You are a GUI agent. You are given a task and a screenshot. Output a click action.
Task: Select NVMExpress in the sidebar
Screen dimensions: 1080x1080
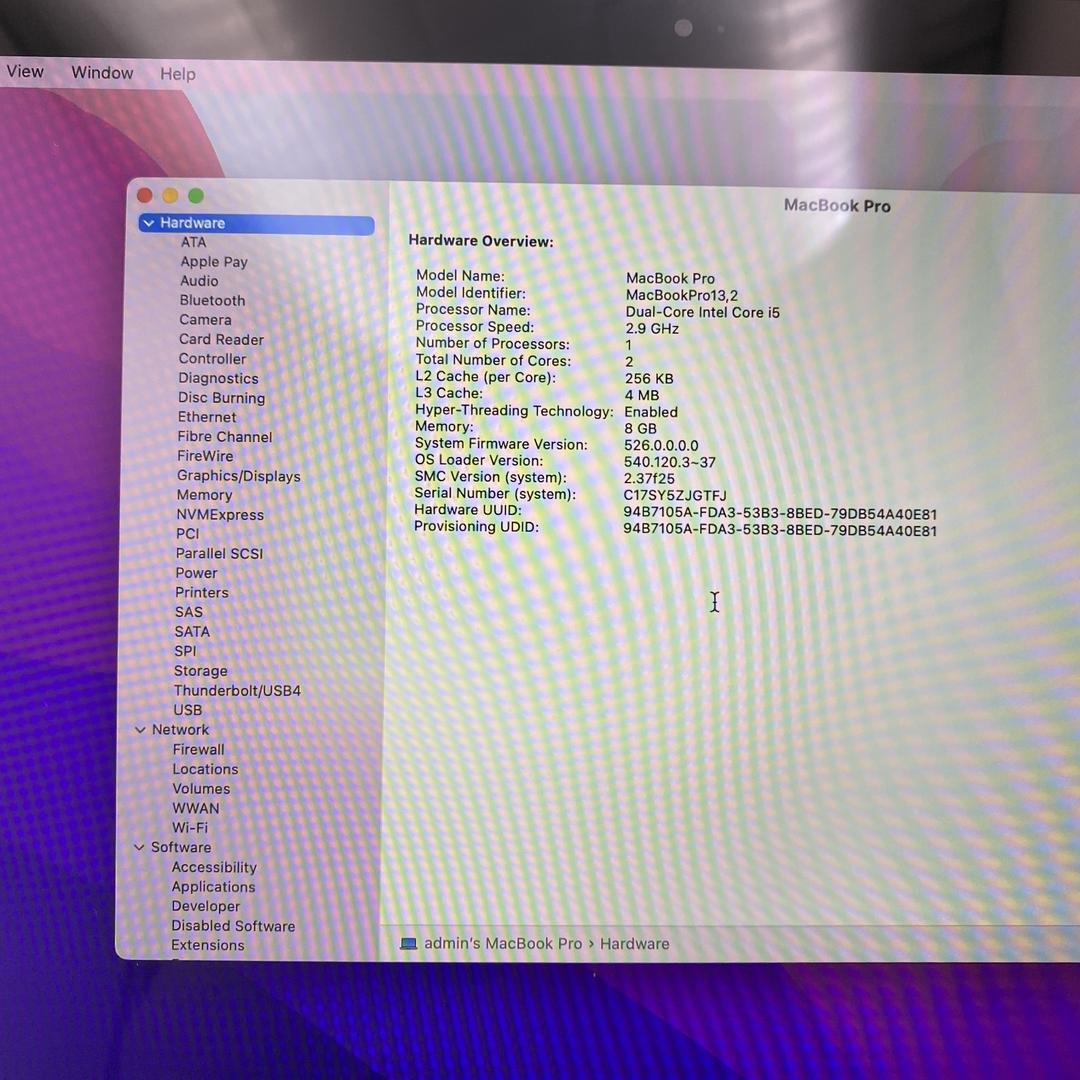pos(220,515)
